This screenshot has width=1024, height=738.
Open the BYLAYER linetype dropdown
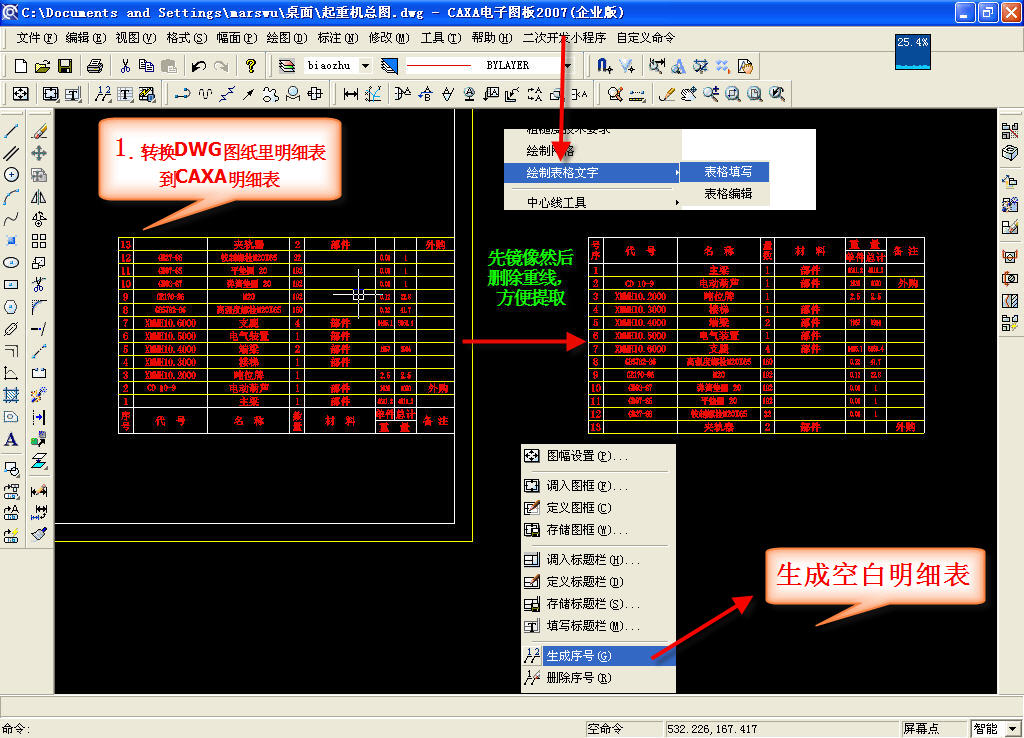567,66
